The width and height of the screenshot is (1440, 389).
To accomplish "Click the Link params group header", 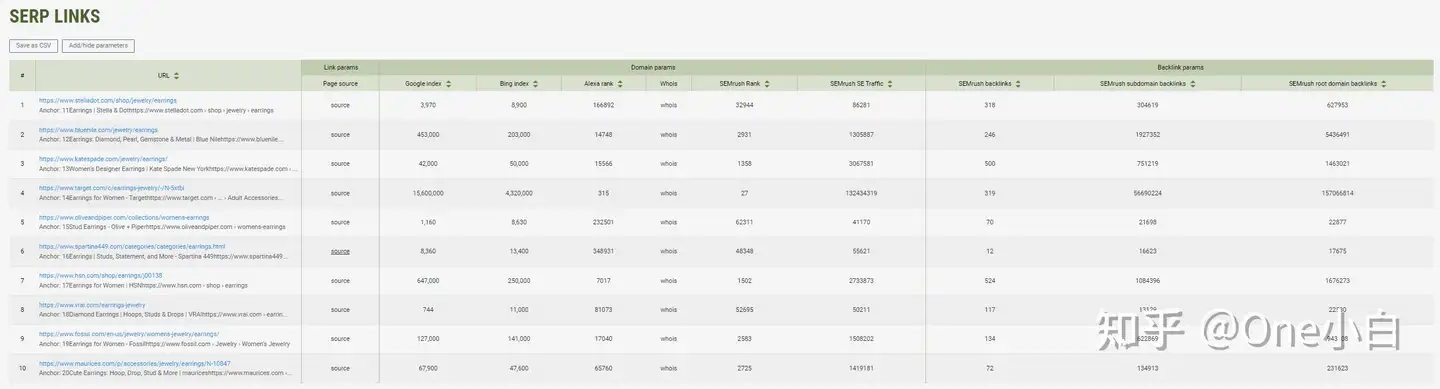I will (x=341, y=67).
